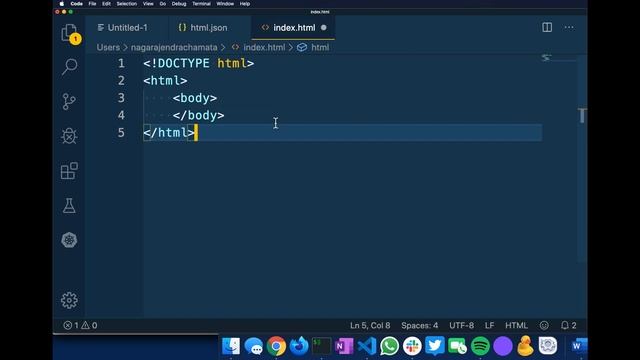
Task: Select the index.html editor tab
Action: [x=293, y=28]
